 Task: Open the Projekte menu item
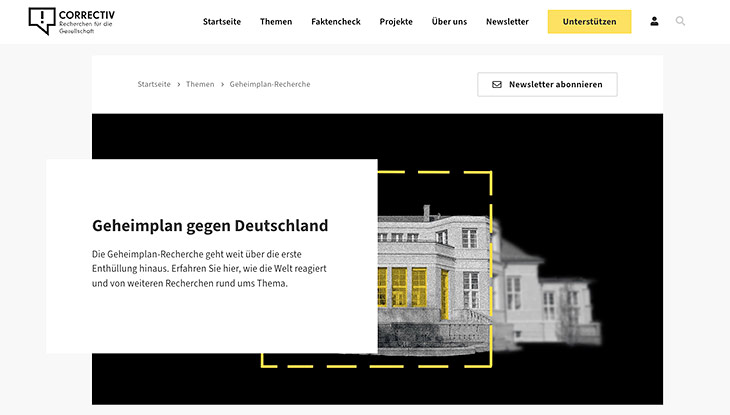[396, 21]
